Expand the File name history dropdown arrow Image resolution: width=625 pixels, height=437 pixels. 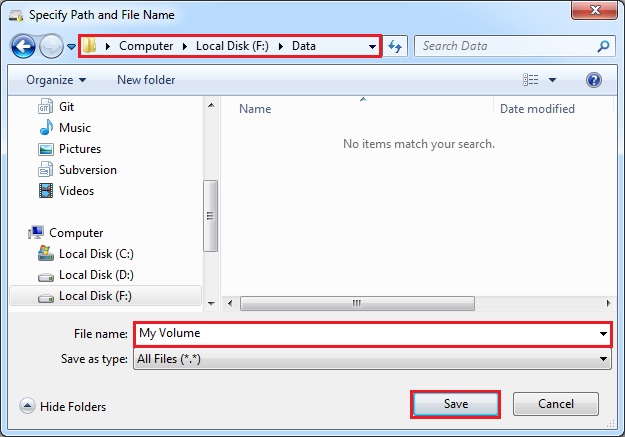[x=603, y=334]
